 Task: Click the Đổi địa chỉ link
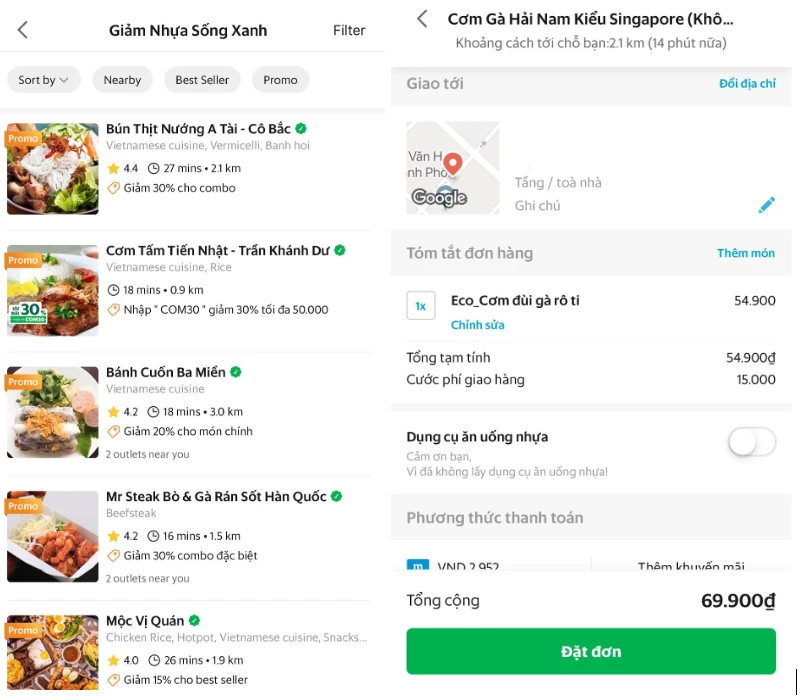click(x=747, y=84)
